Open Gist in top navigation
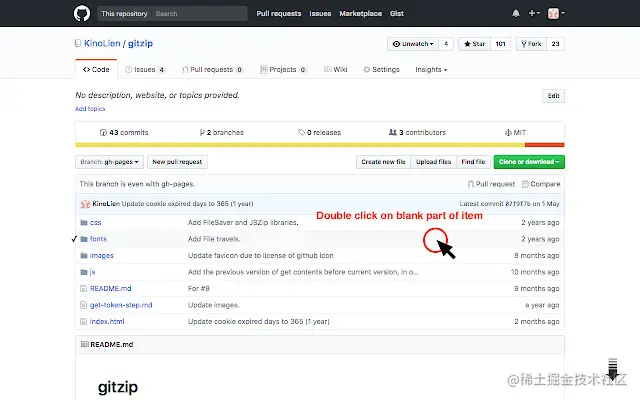Viewport: 640px width, 400px height. (x=396, y=13)
